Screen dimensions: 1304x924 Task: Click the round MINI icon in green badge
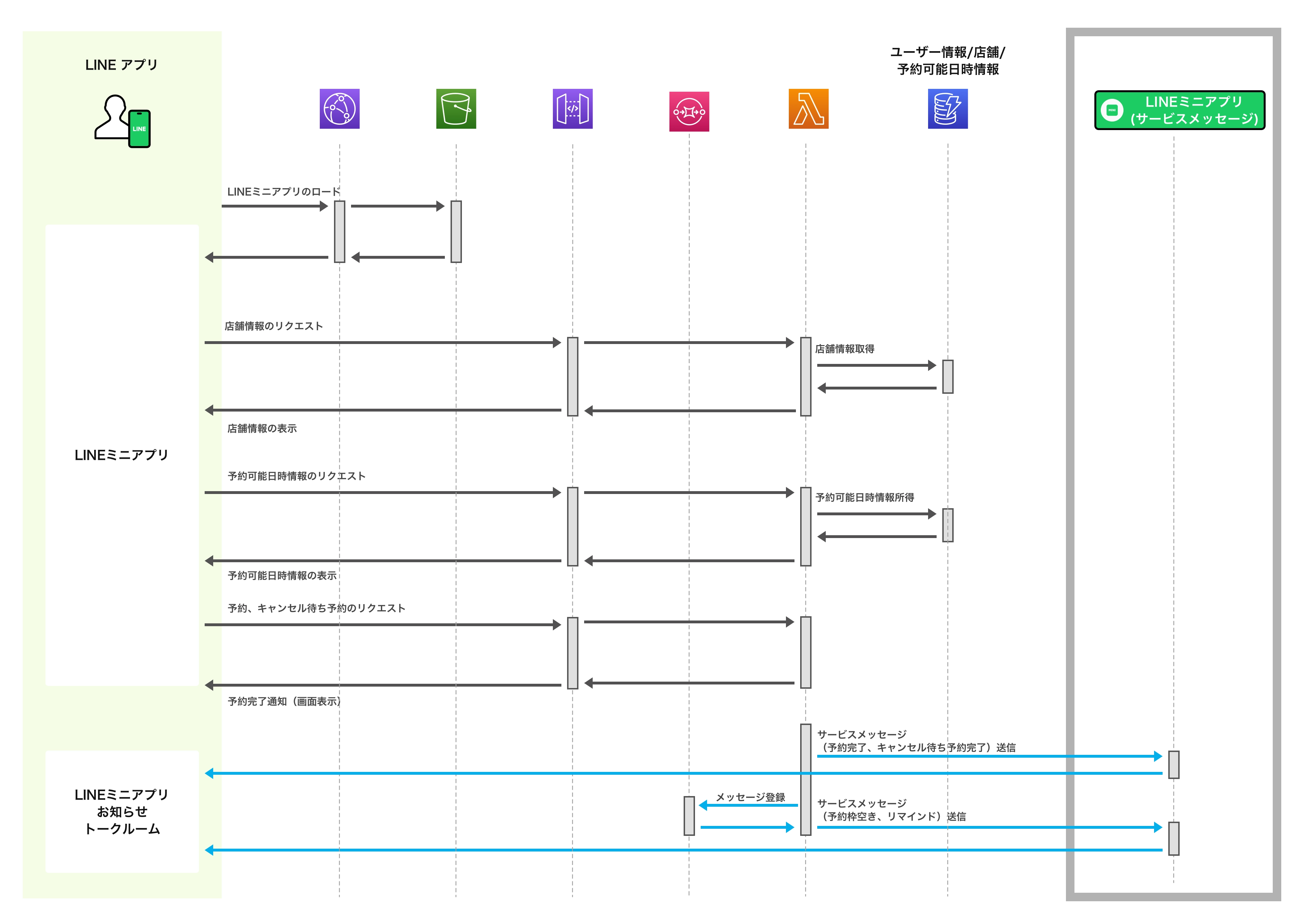tap(1111, 110)
